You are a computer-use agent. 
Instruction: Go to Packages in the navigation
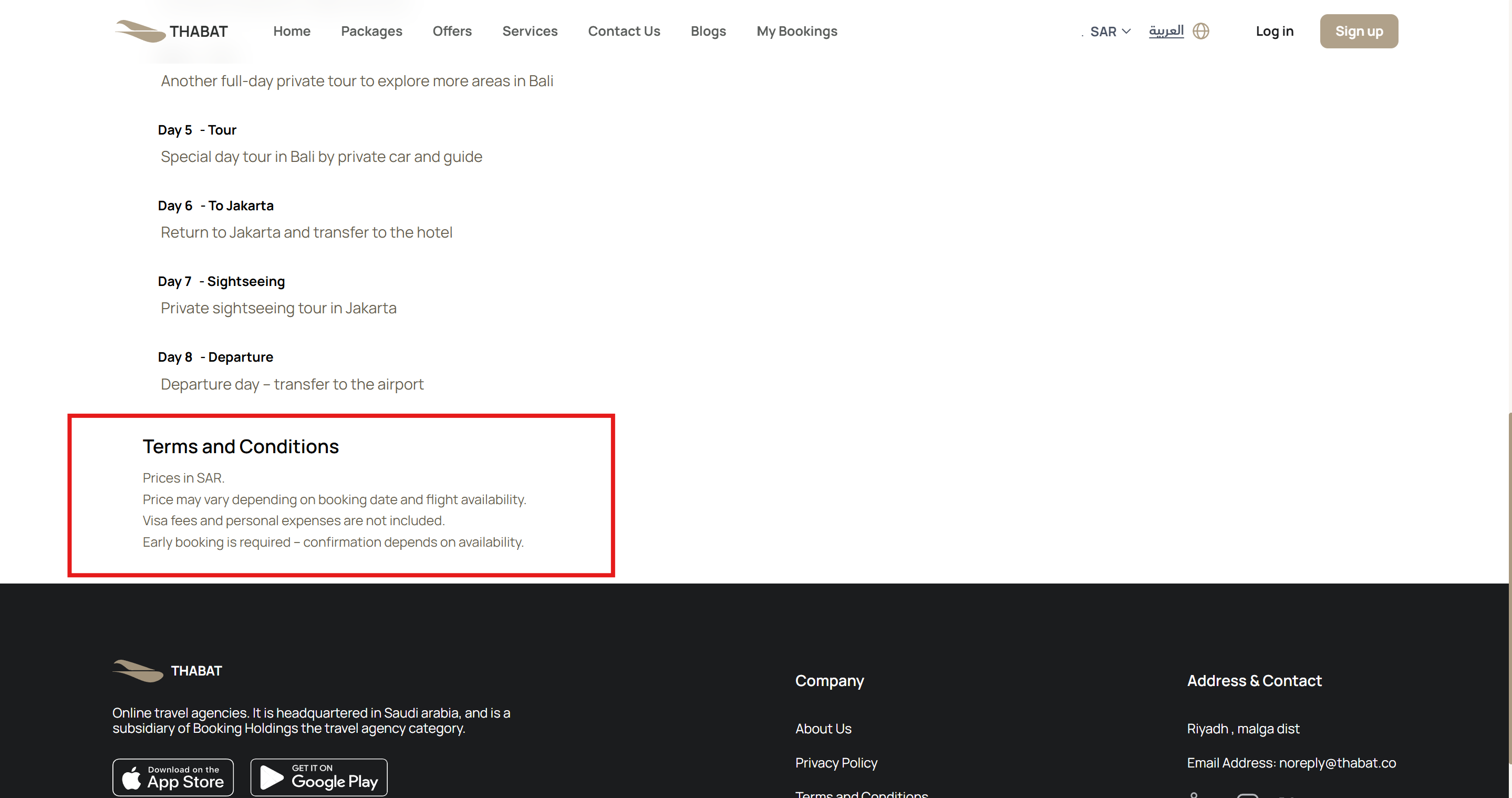click(x=371, y=31)
